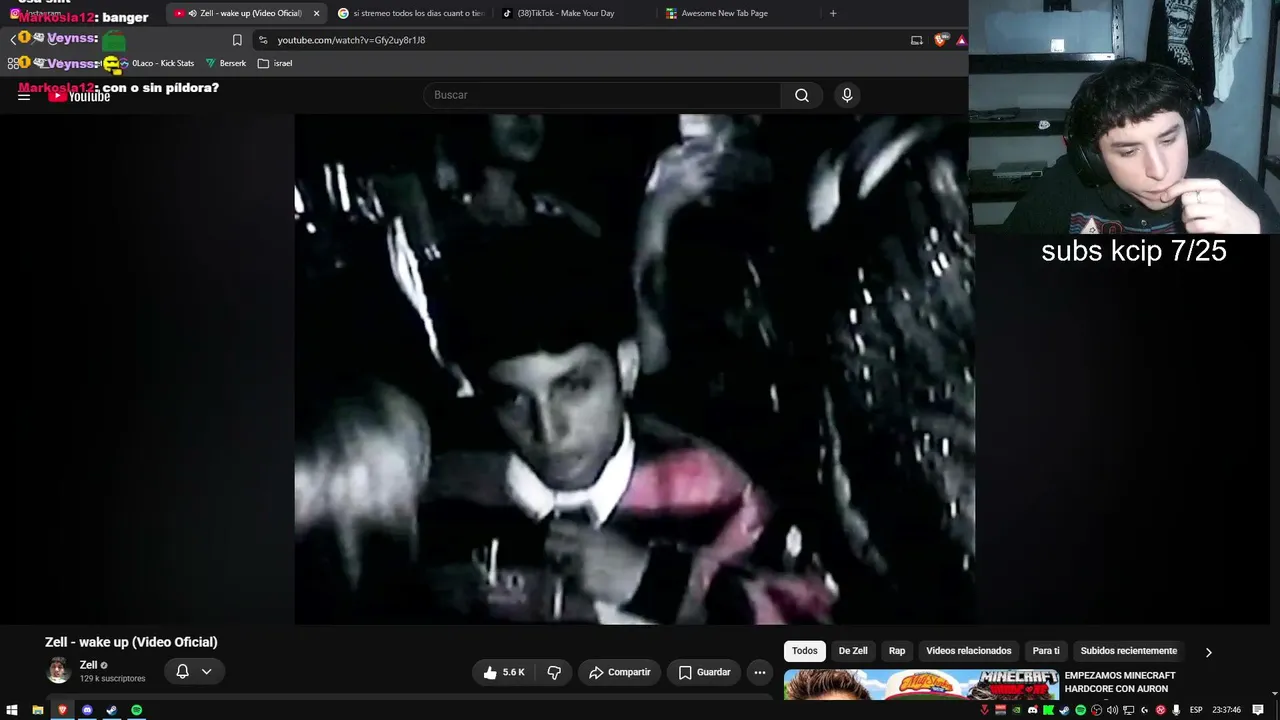Open the NVIDIA icon in system tray
The width and height of the screenshot is (1280, 720).
(1016, 710)
